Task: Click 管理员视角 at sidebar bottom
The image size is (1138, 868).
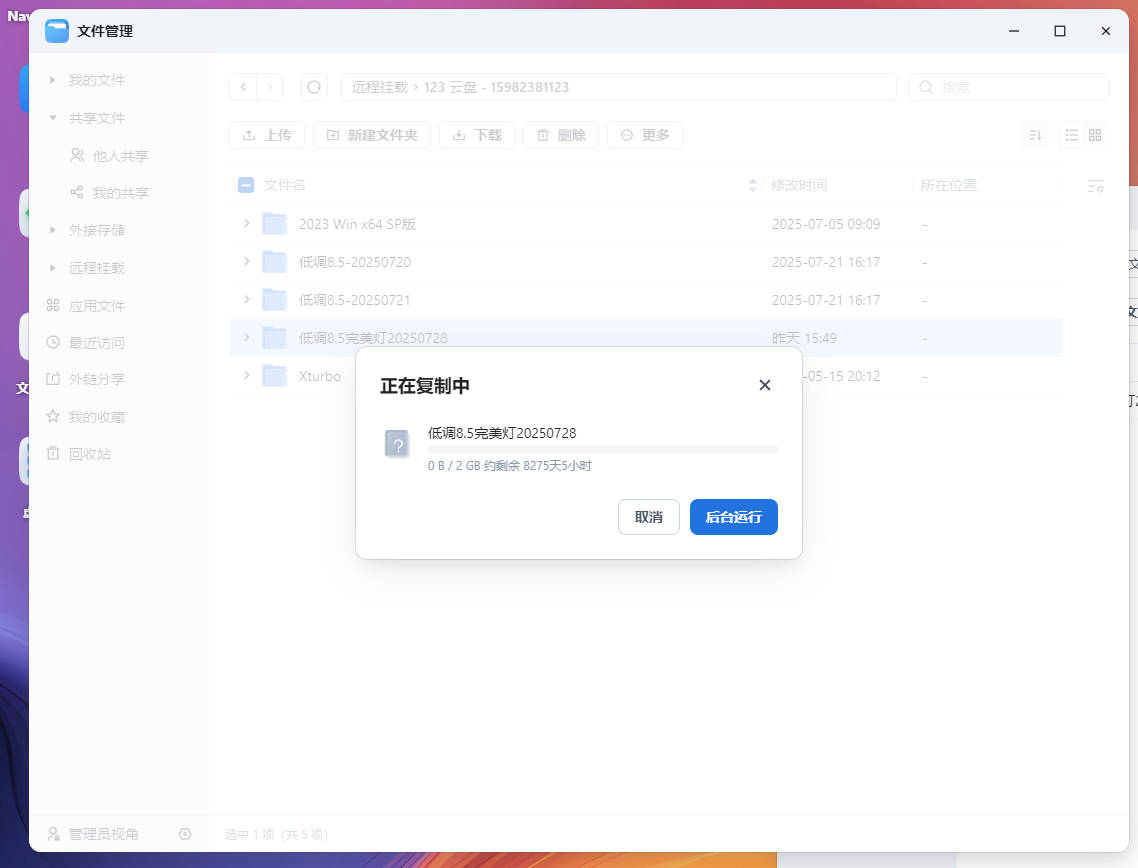Action: pos(103,834)
